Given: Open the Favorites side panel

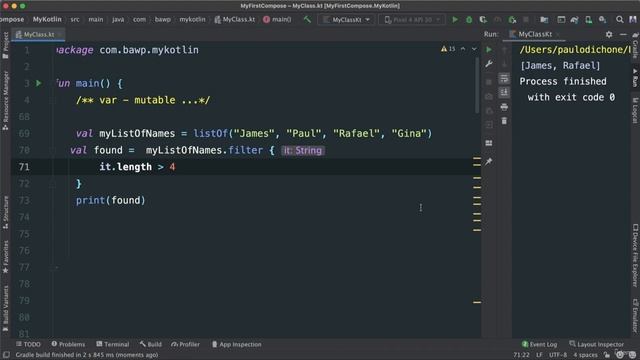Looking at the screenshot, I should [x=5, y=256].
